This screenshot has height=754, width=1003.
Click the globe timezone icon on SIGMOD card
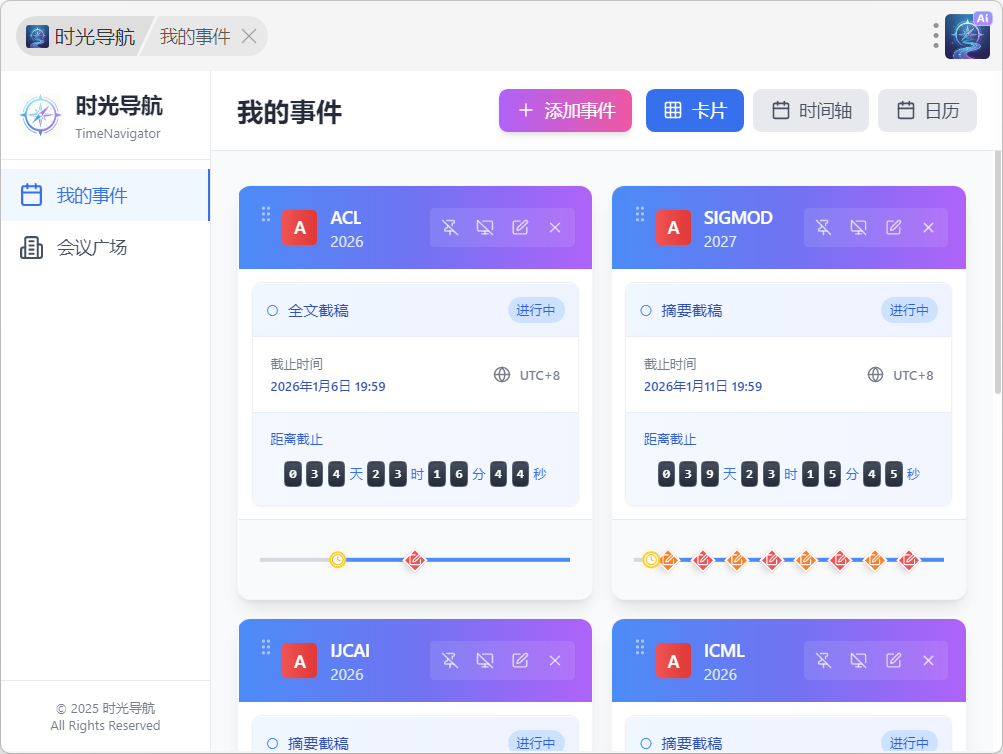pos(876,375)
